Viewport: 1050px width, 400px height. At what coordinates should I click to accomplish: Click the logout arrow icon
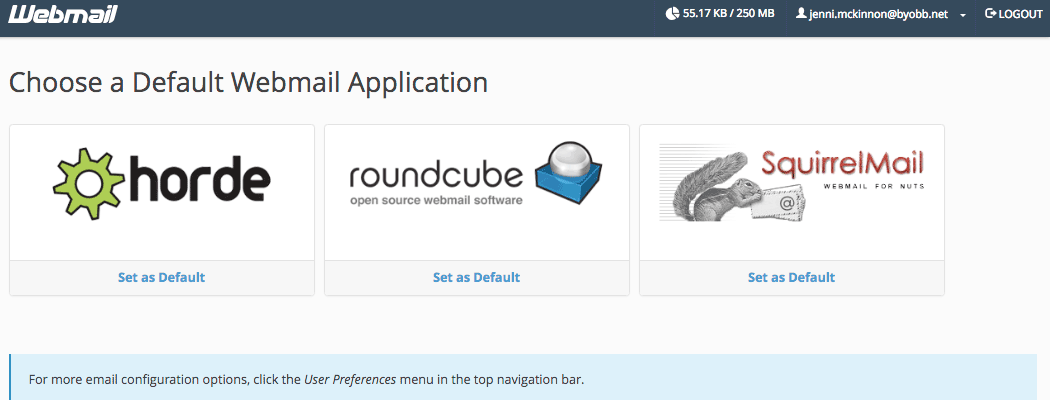point(990,13)
